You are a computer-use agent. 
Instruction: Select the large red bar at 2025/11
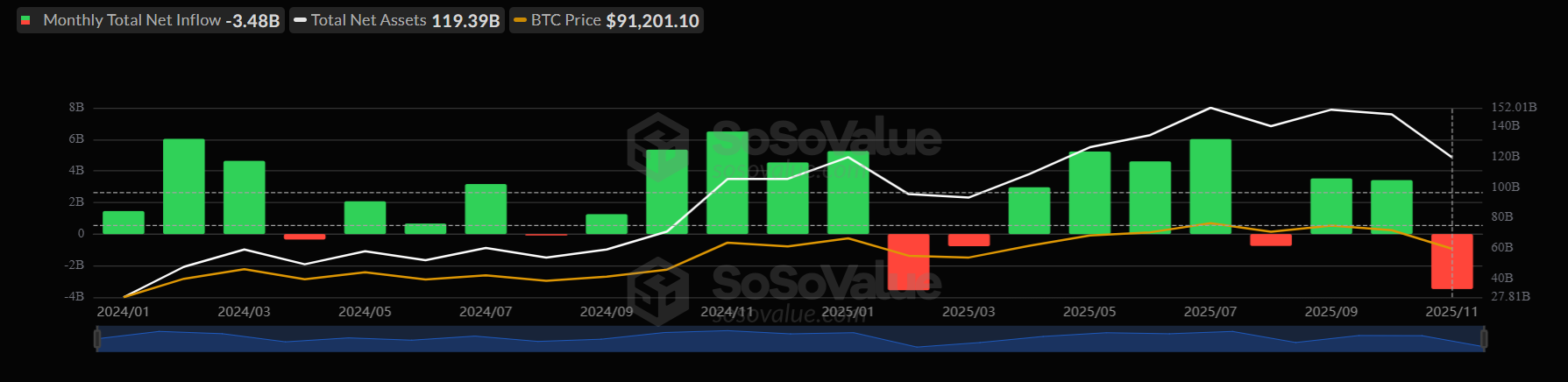(1451, 261)
